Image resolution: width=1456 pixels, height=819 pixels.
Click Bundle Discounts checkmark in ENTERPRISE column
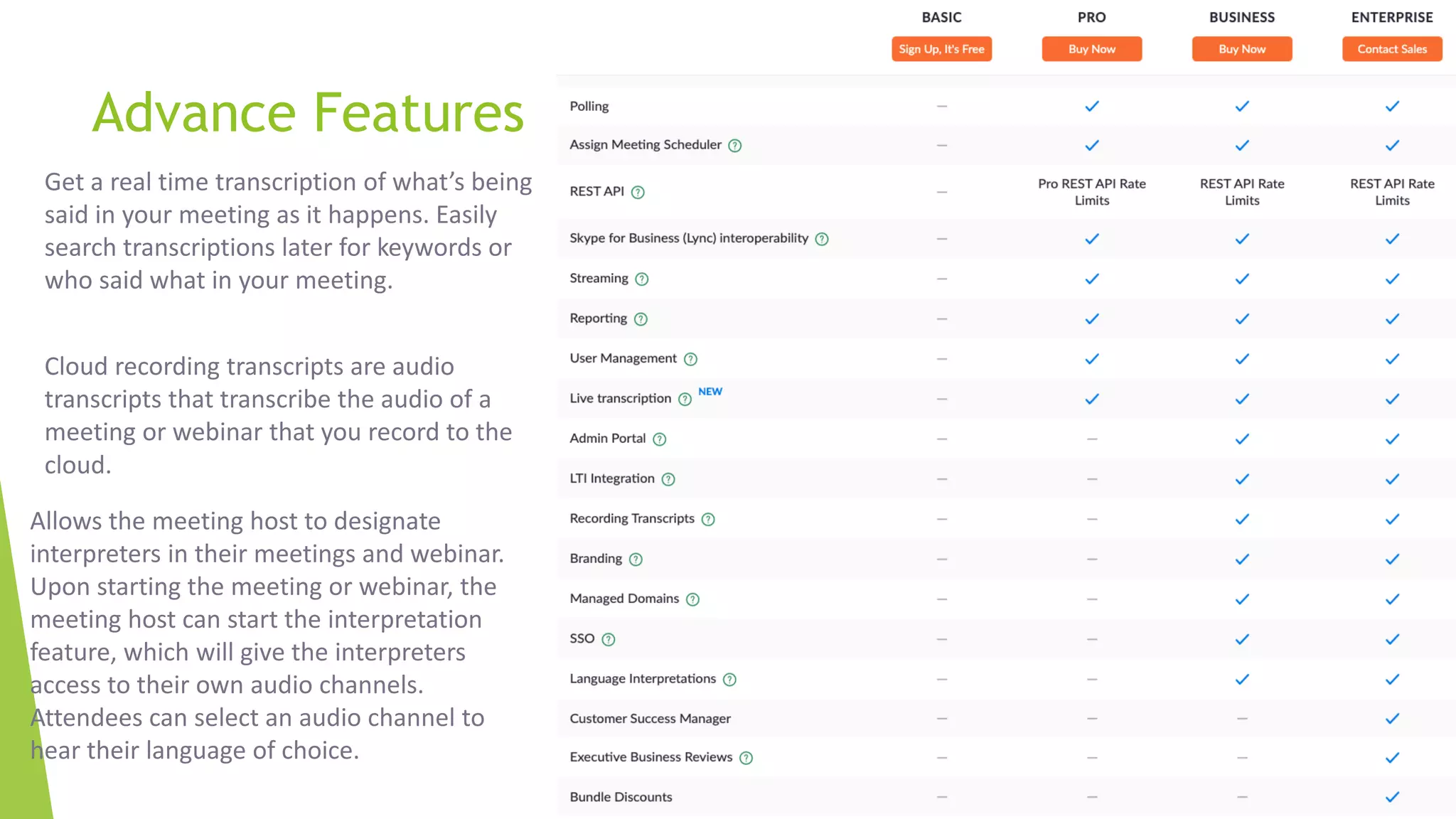(1392, 797)
